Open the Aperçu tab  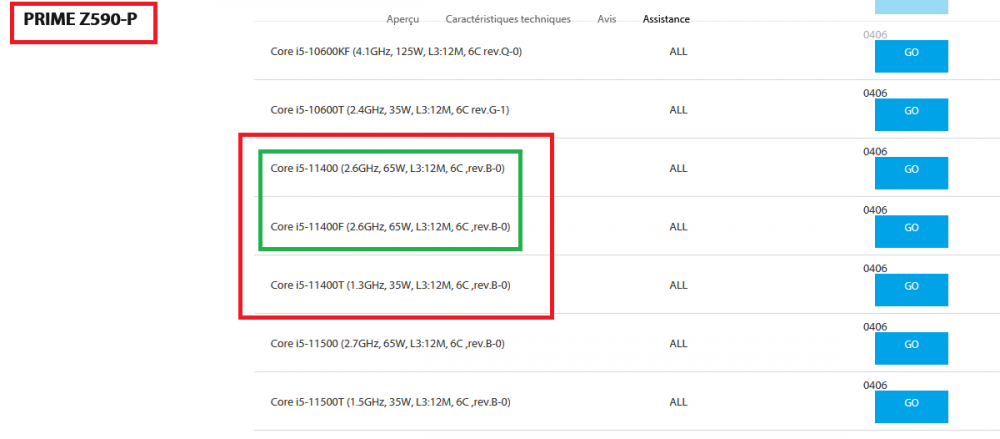pos(402,19)
